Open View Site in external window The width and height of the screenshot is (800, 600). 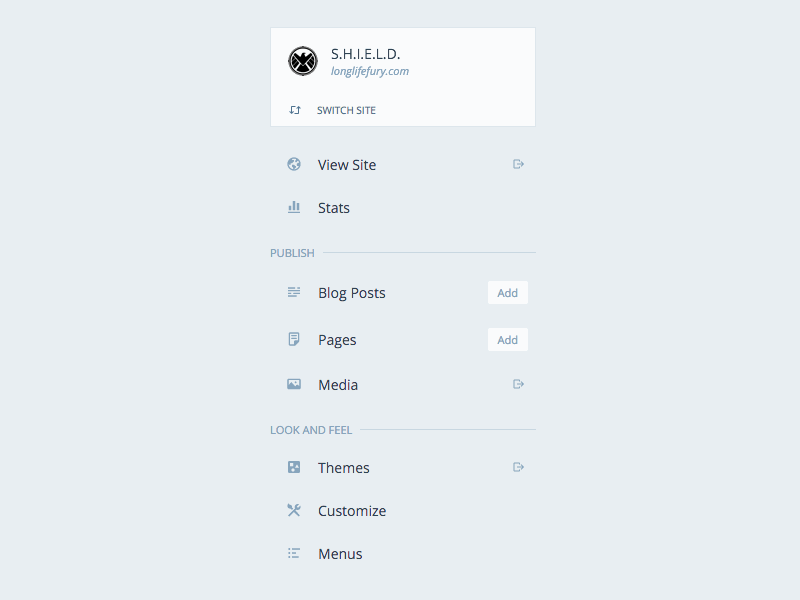click(519, 164)
